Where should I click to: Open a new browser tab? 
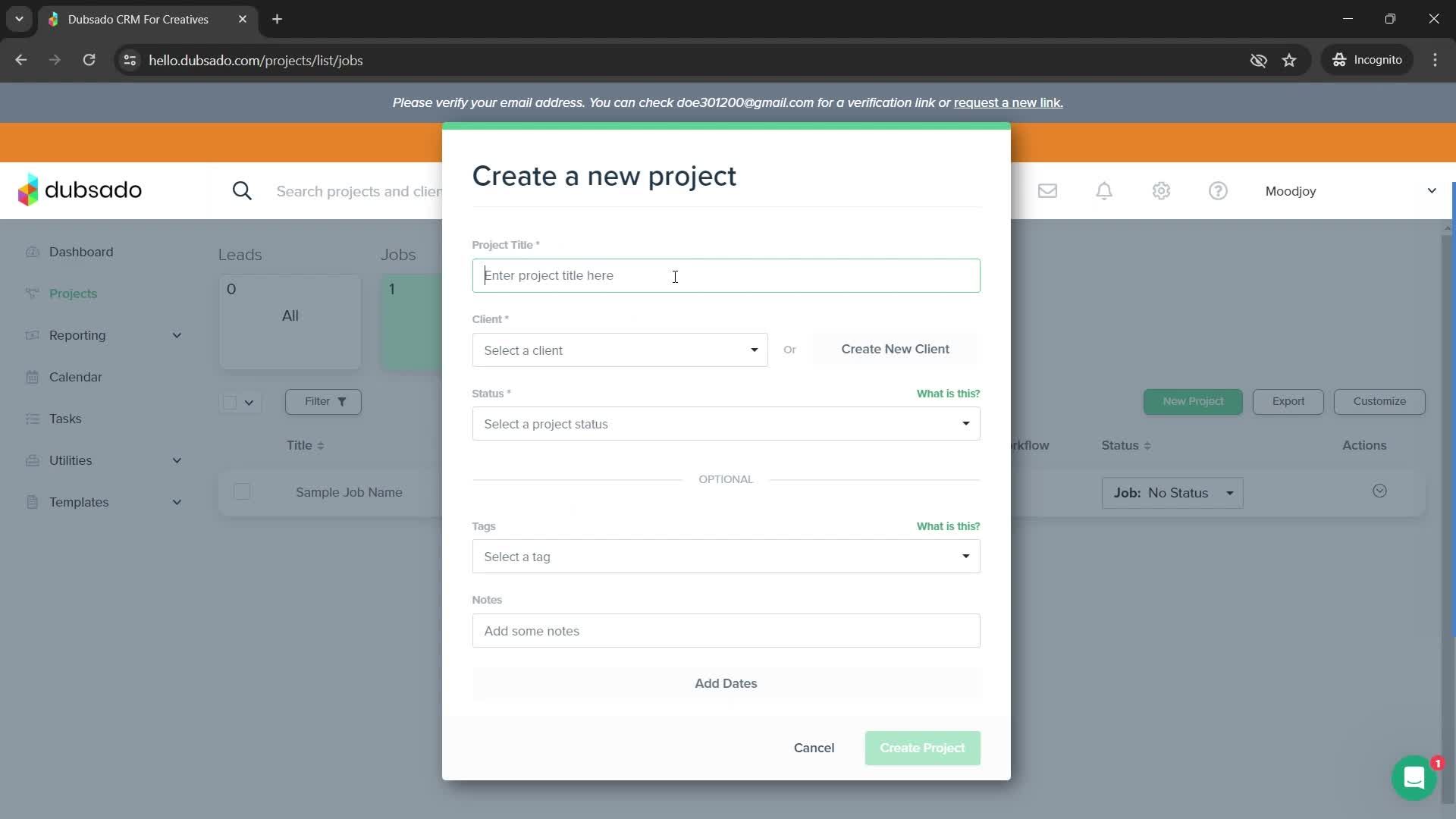point(278,19)
